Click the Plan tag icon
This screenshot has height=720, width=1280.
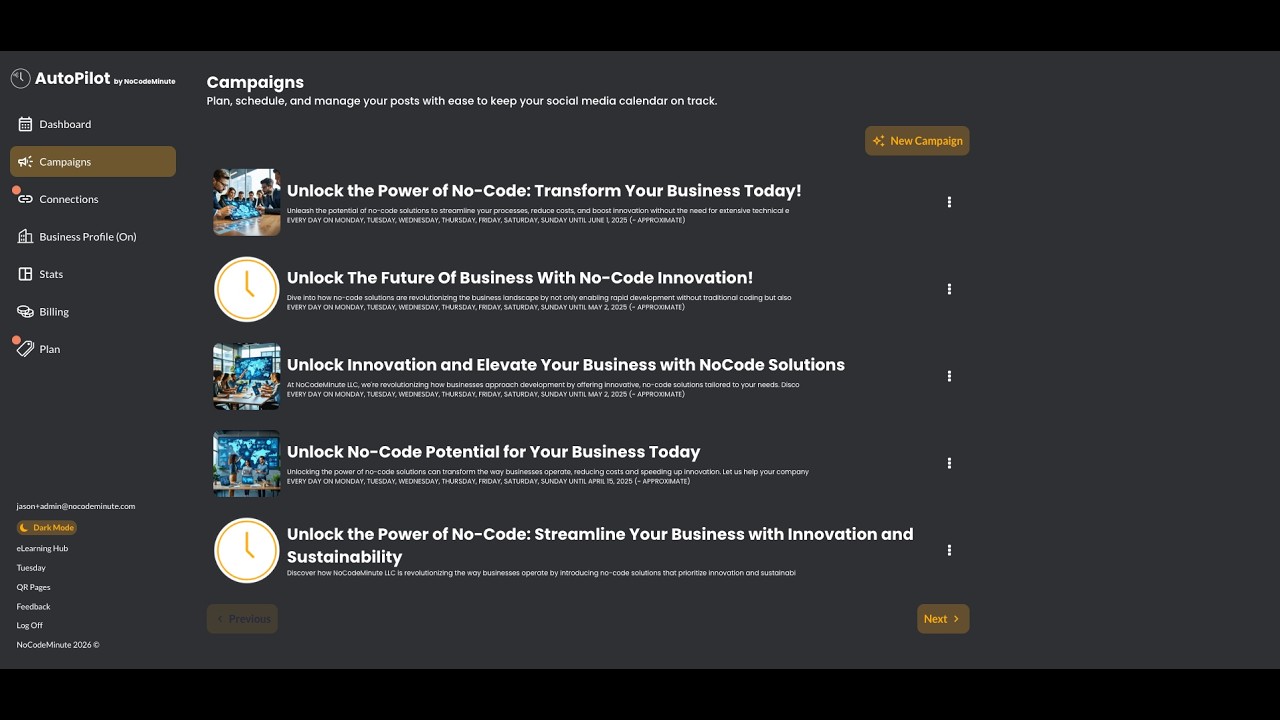(x=26, y=349)
